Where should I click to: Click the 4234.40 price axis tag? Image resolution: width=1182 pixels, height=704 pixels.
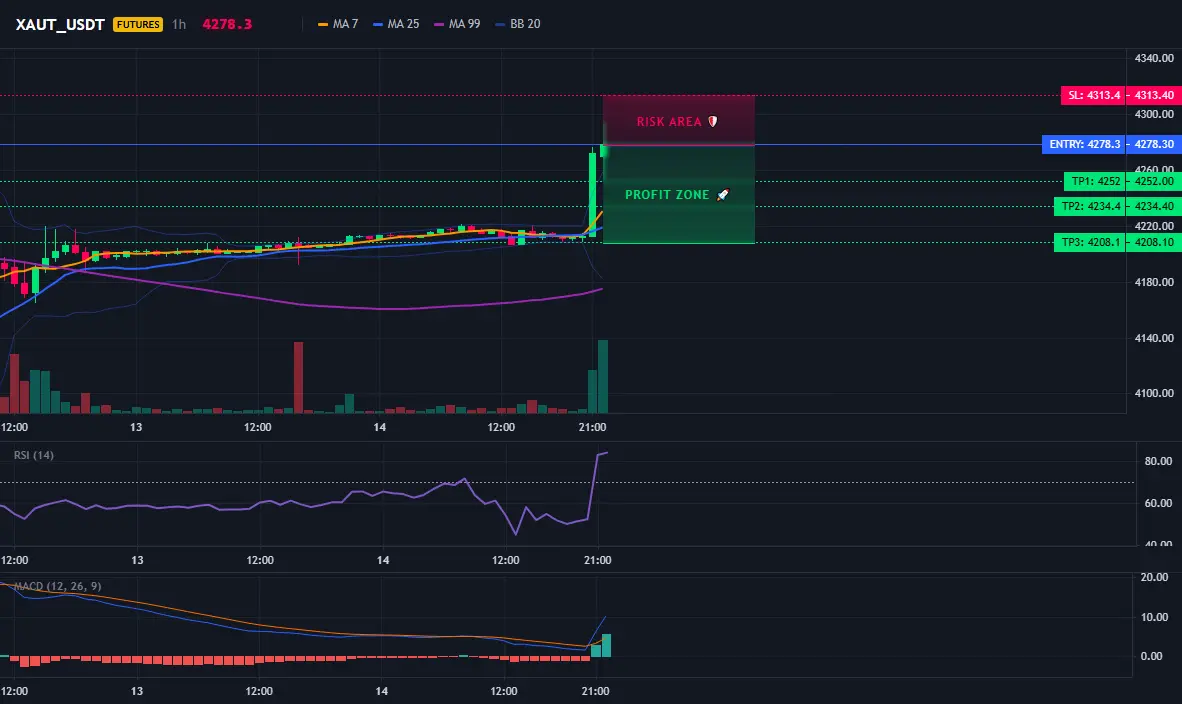(x=1154, y=206)
